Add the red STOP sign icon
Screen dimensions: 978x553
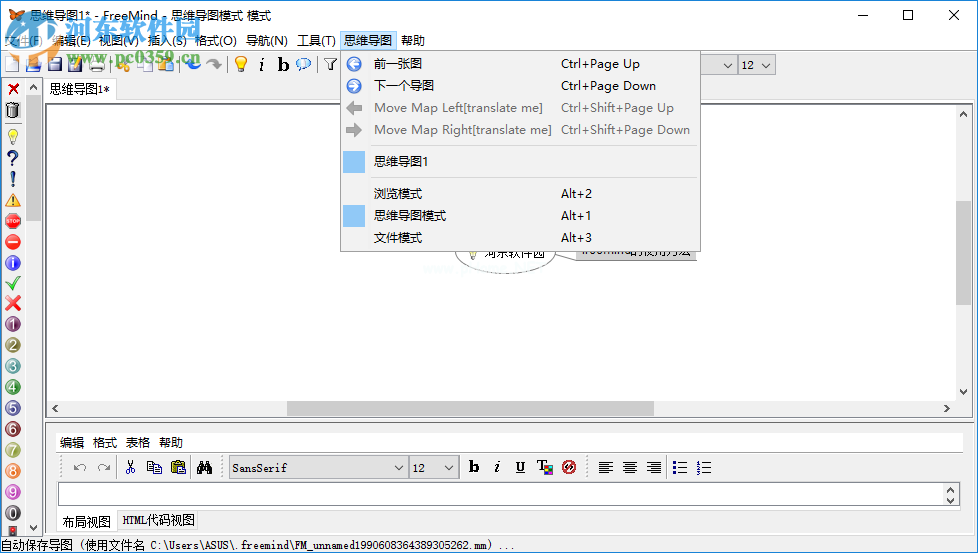[x=13, y=221]
